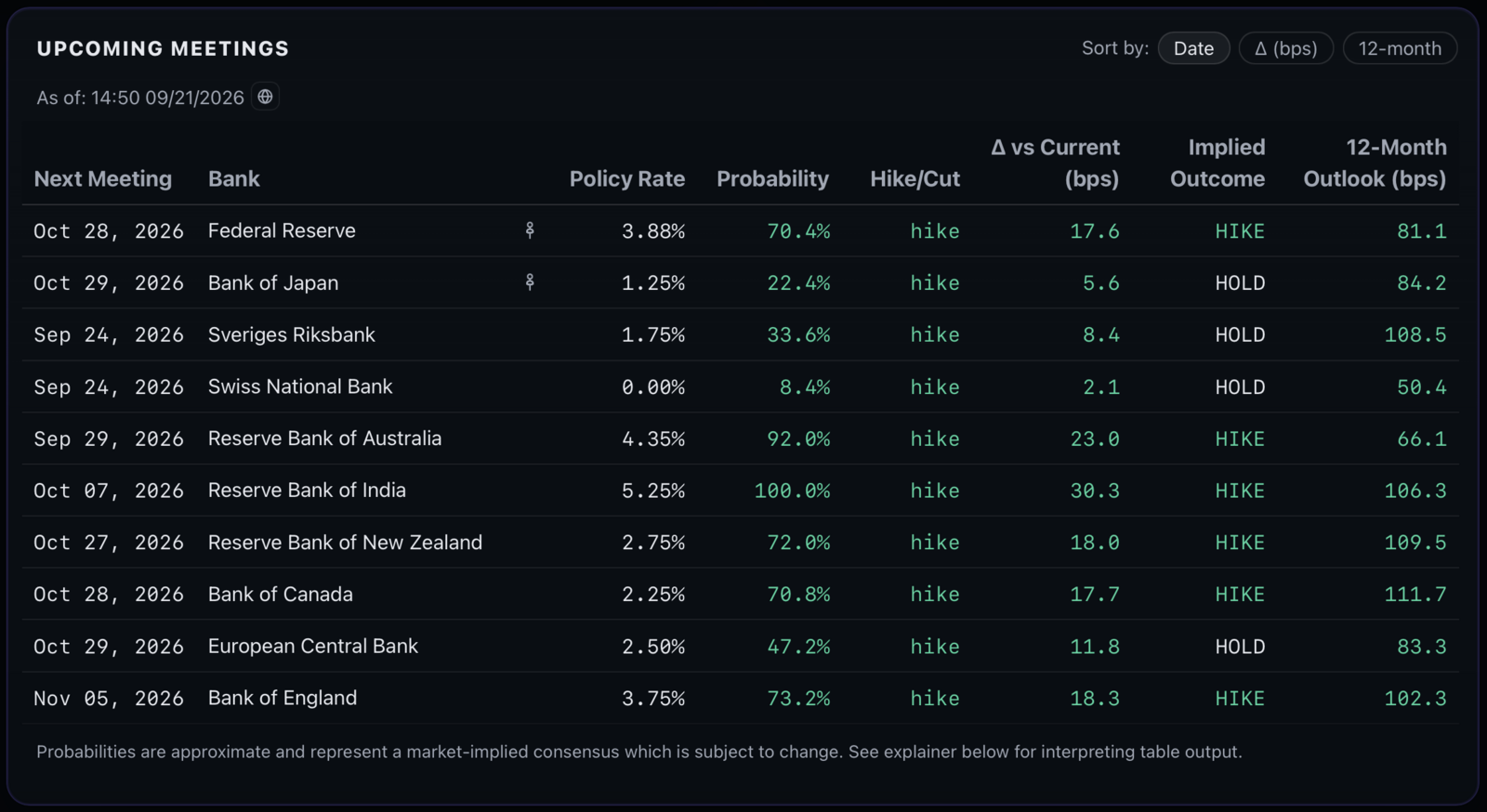
Task: Click the Bank column header
Action: point(234,178)
